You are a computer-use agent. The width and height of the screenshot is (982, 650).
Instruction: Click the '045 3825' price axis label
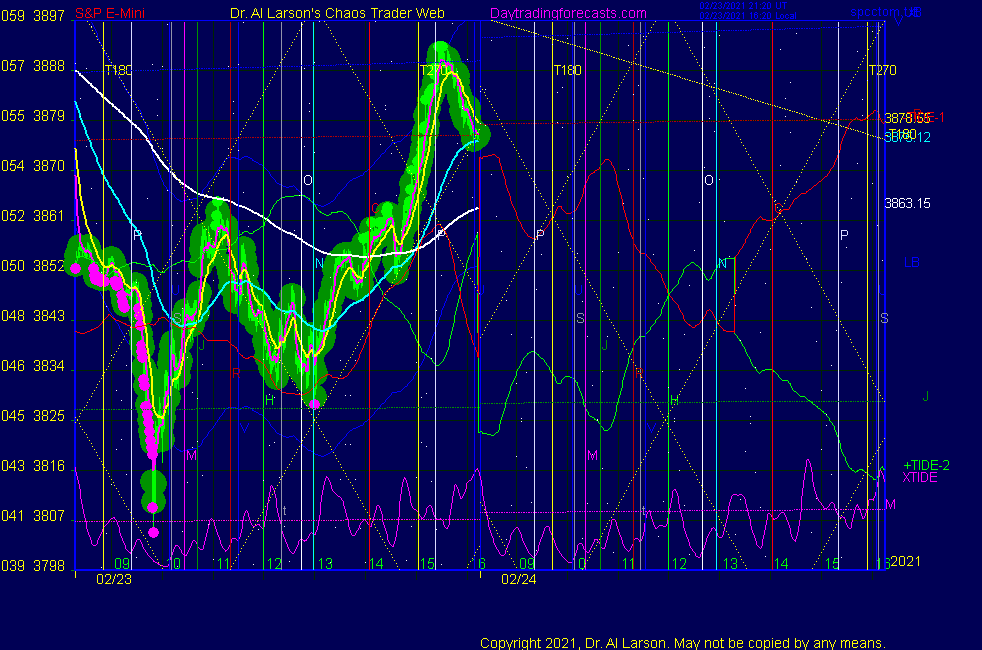point(33,416)
